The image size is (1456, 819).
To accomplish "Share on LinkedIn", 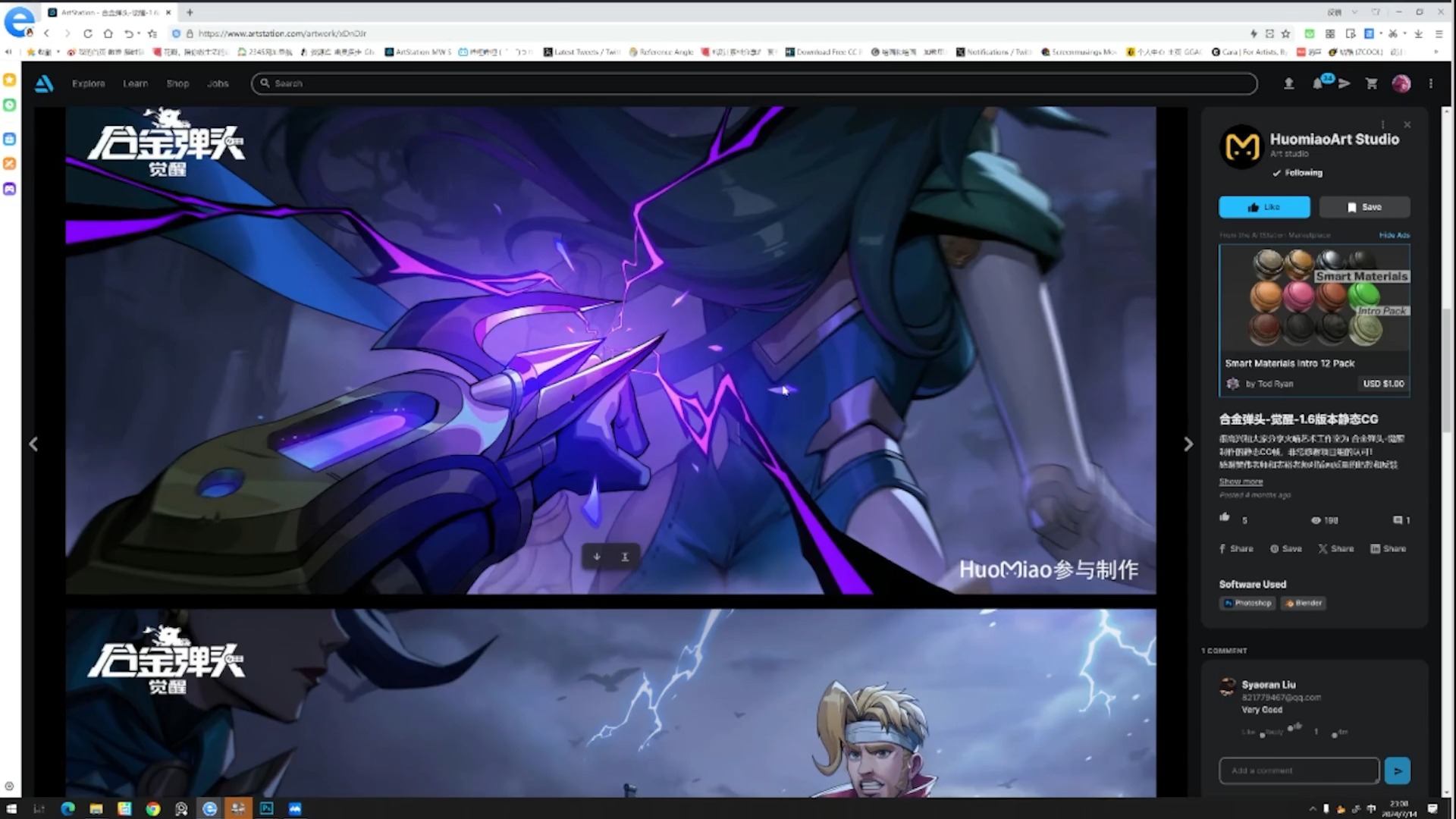I will (x=1388, y=548).
